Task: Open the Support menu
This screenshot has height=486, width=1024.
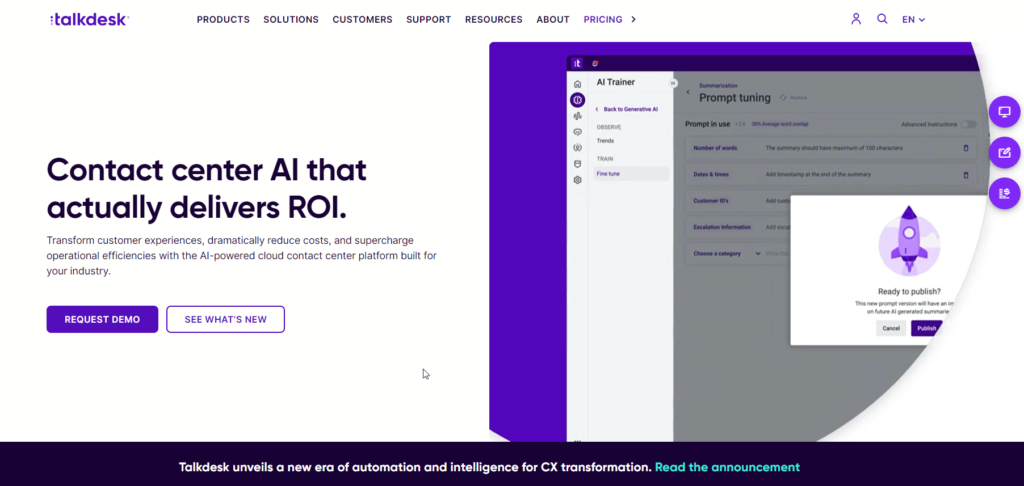Action: pyautogui.click(x=428, y=20)
